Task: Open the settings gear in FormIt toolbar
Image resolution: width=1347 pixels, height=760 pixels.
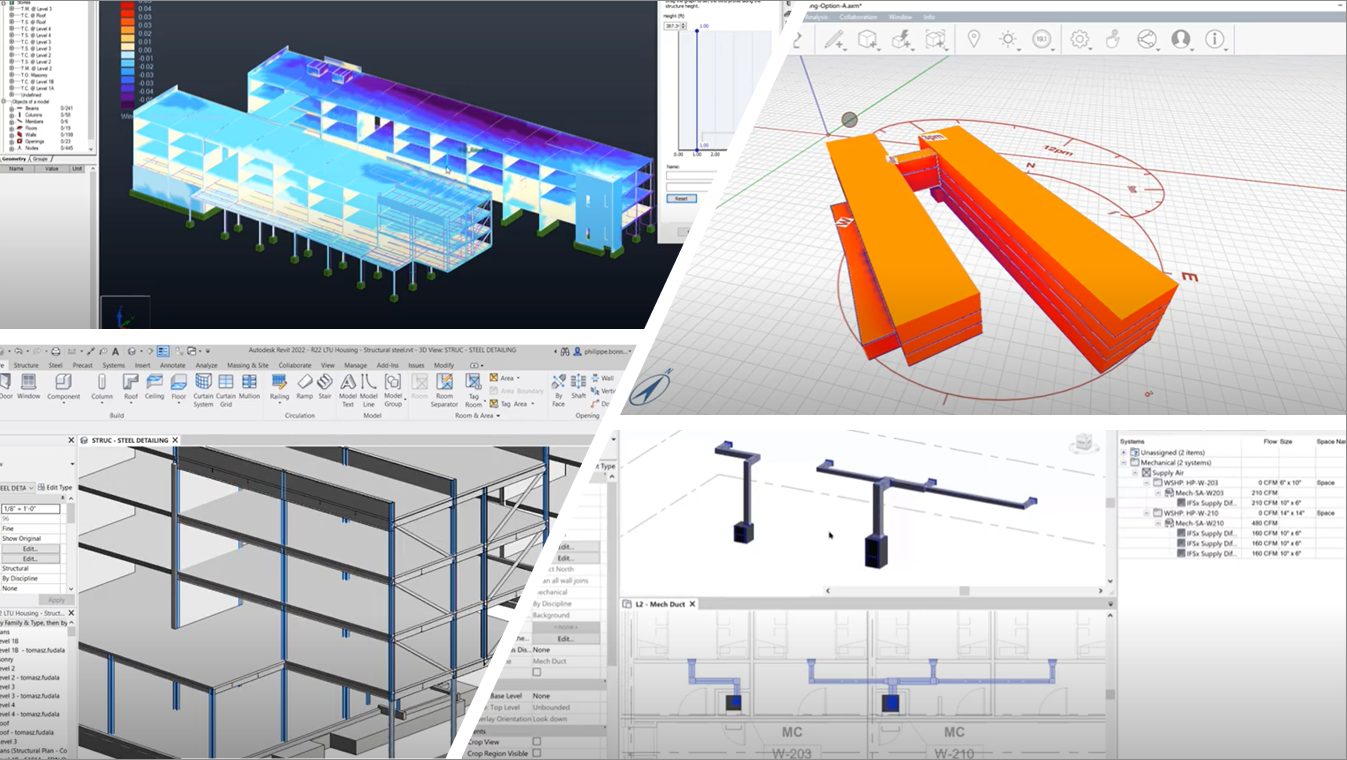Action: (x=1079, y=39)
